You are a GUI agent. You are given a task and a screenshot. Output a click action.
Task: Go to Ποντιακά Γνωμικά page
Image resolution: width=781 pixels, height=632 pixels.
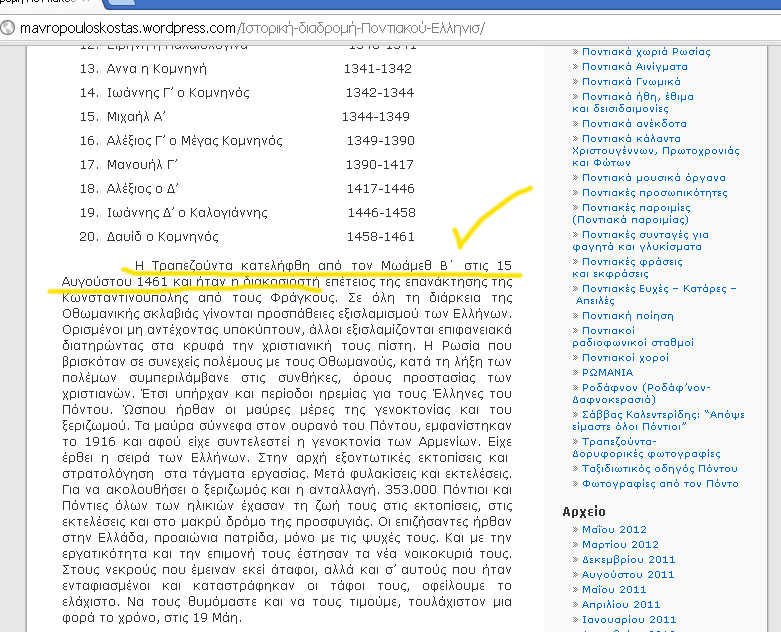click(631, 81)
